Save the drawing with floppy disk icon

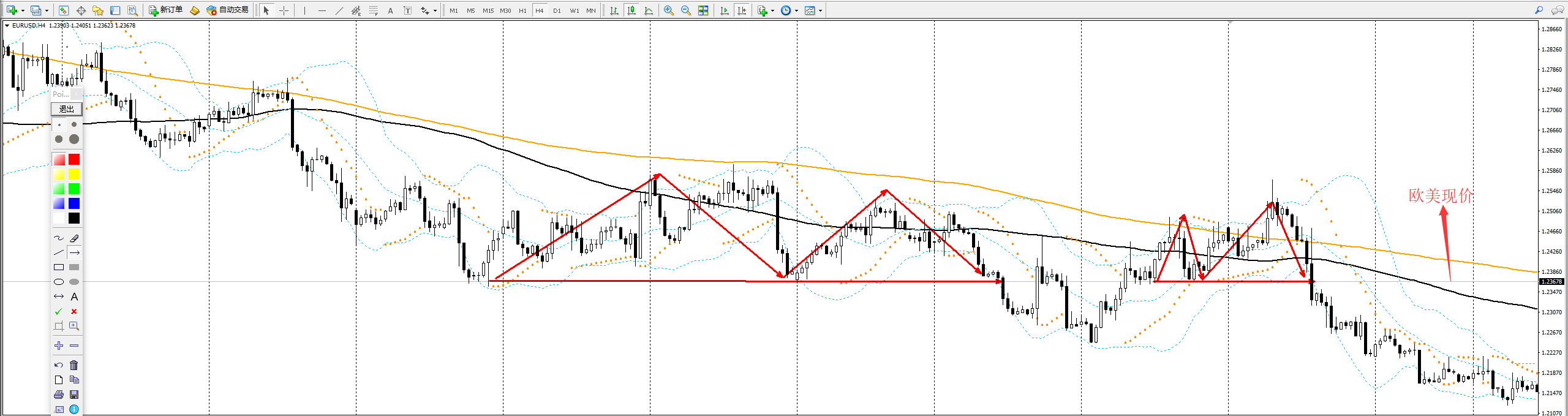[74, 395]
